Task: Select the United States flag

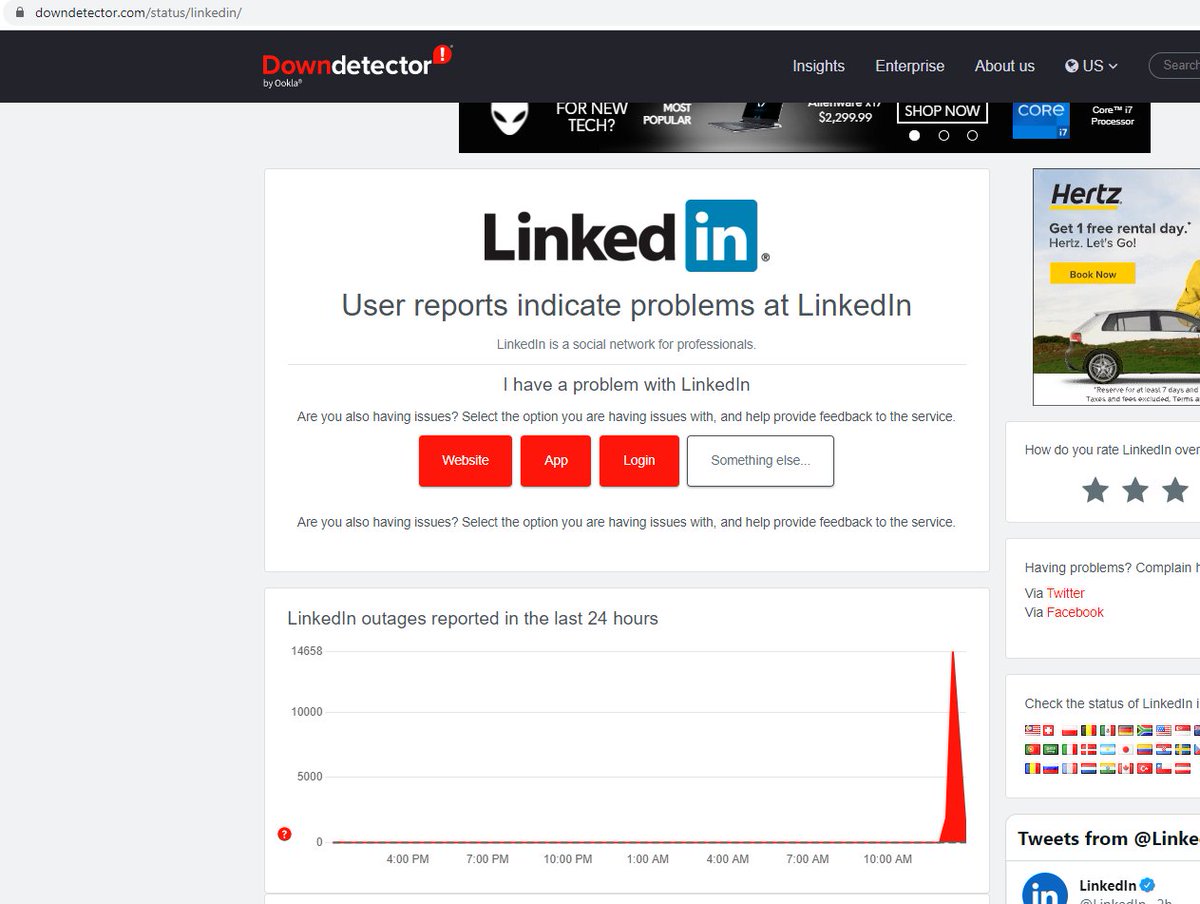Action: 1164,730
